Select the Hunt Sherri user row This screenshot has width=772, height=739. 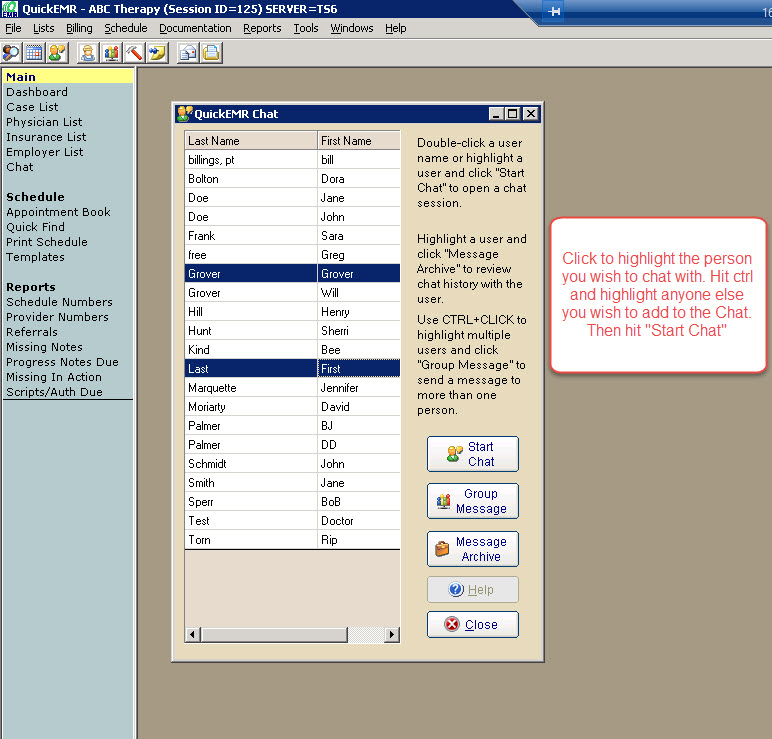[292, 331]
